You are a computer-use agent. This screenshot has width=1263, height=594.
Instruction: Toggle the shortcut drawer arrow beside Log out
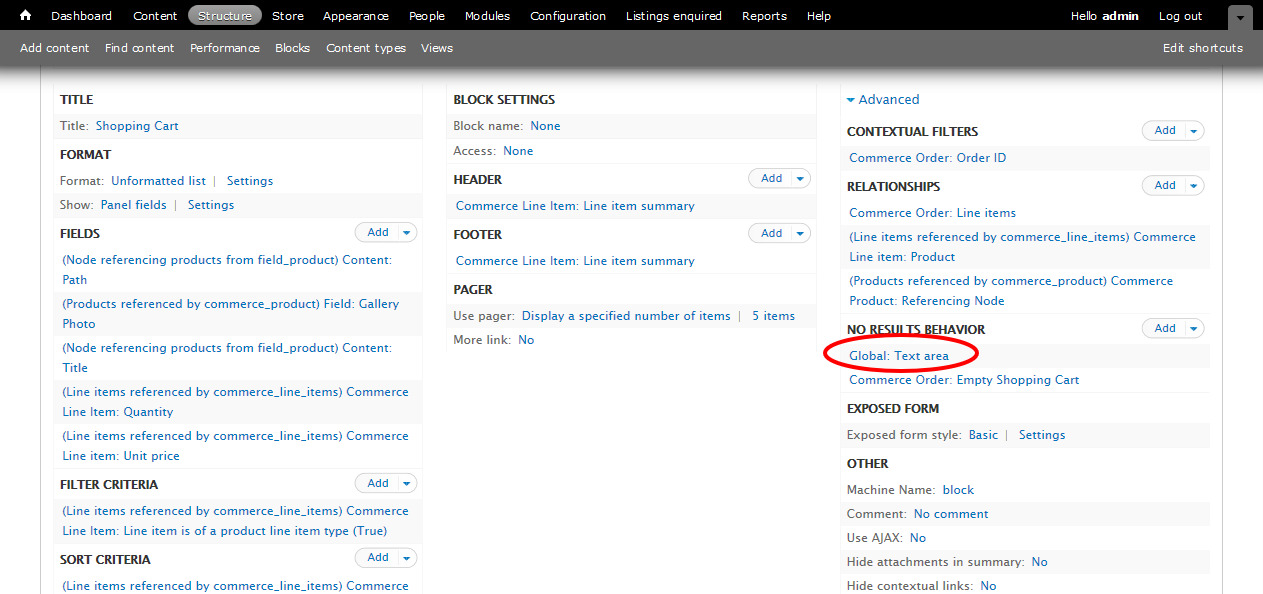(x=1240, y=18)
